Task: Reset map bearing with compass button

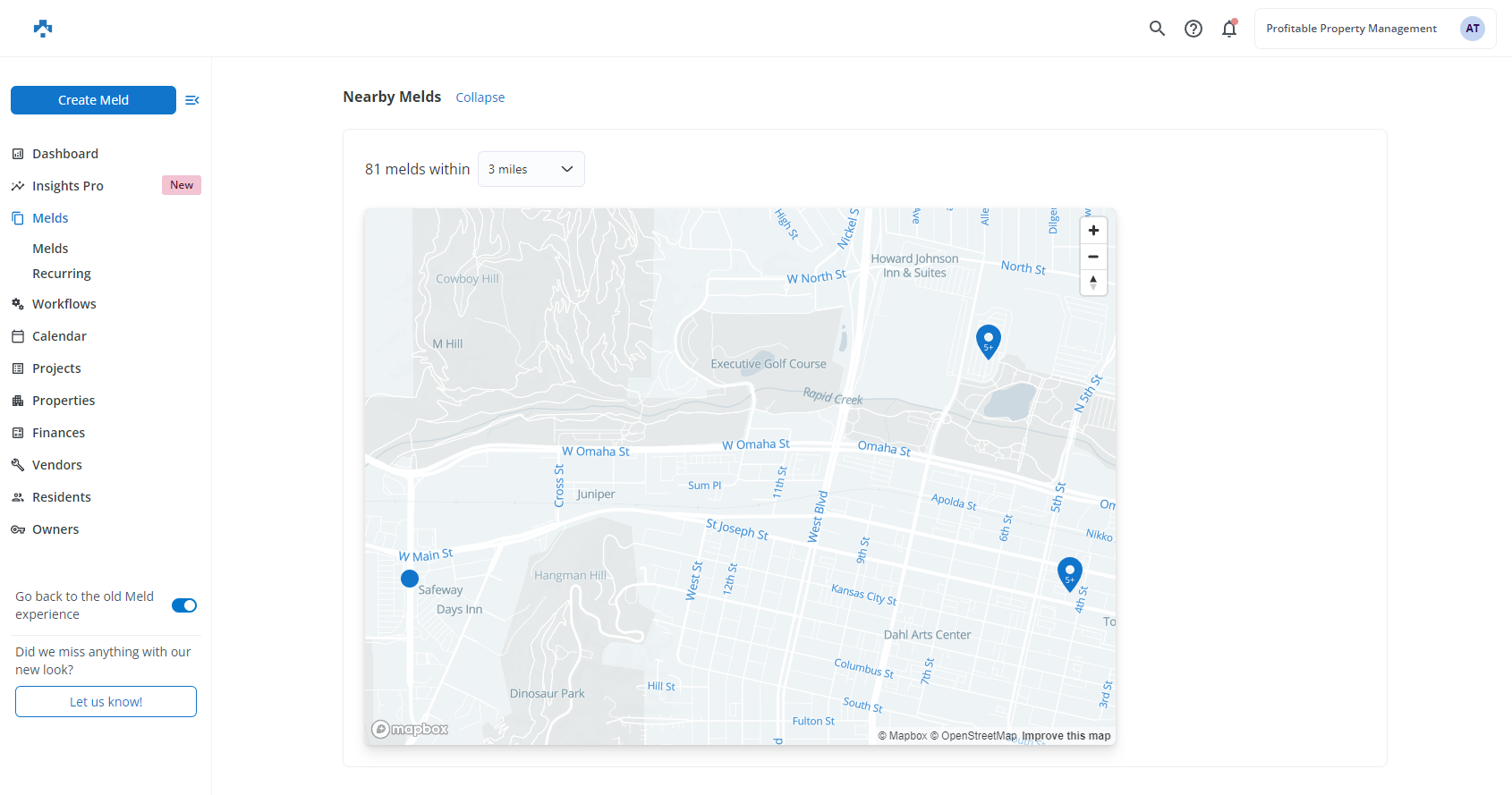Action: coord(1093,283)
